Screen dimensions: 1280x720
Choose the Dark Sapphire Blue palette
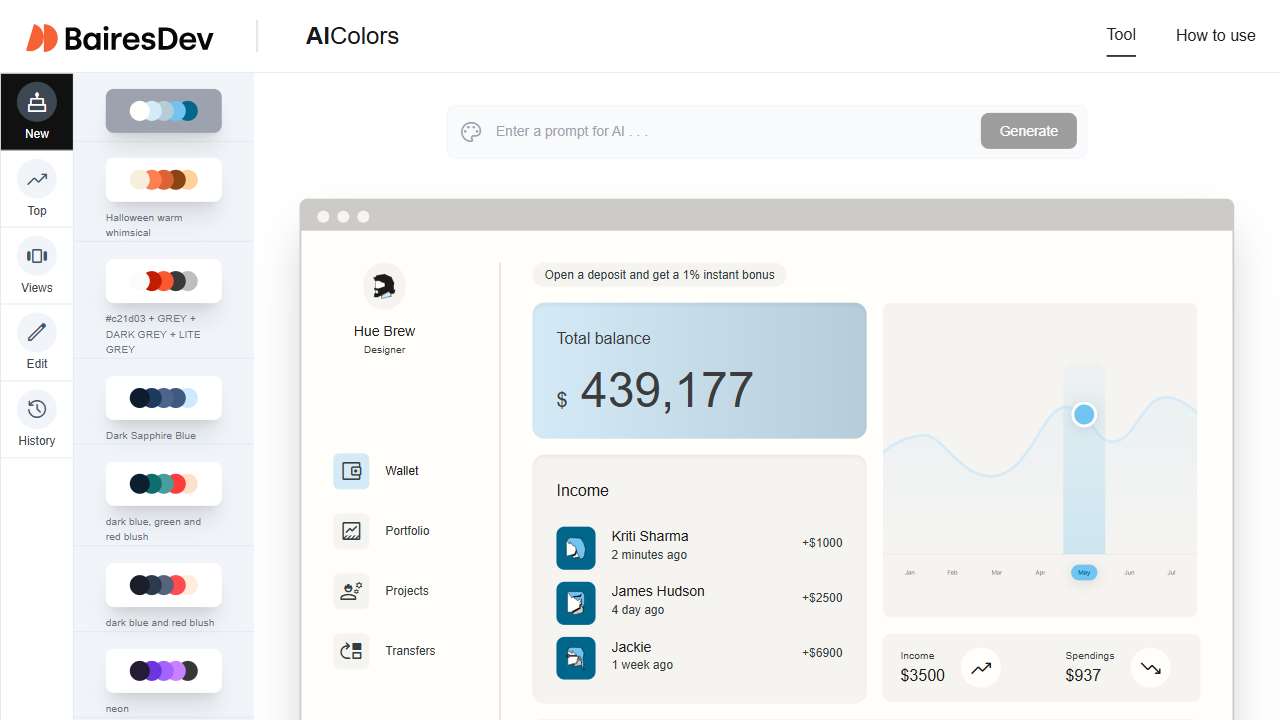pos(164,398)
